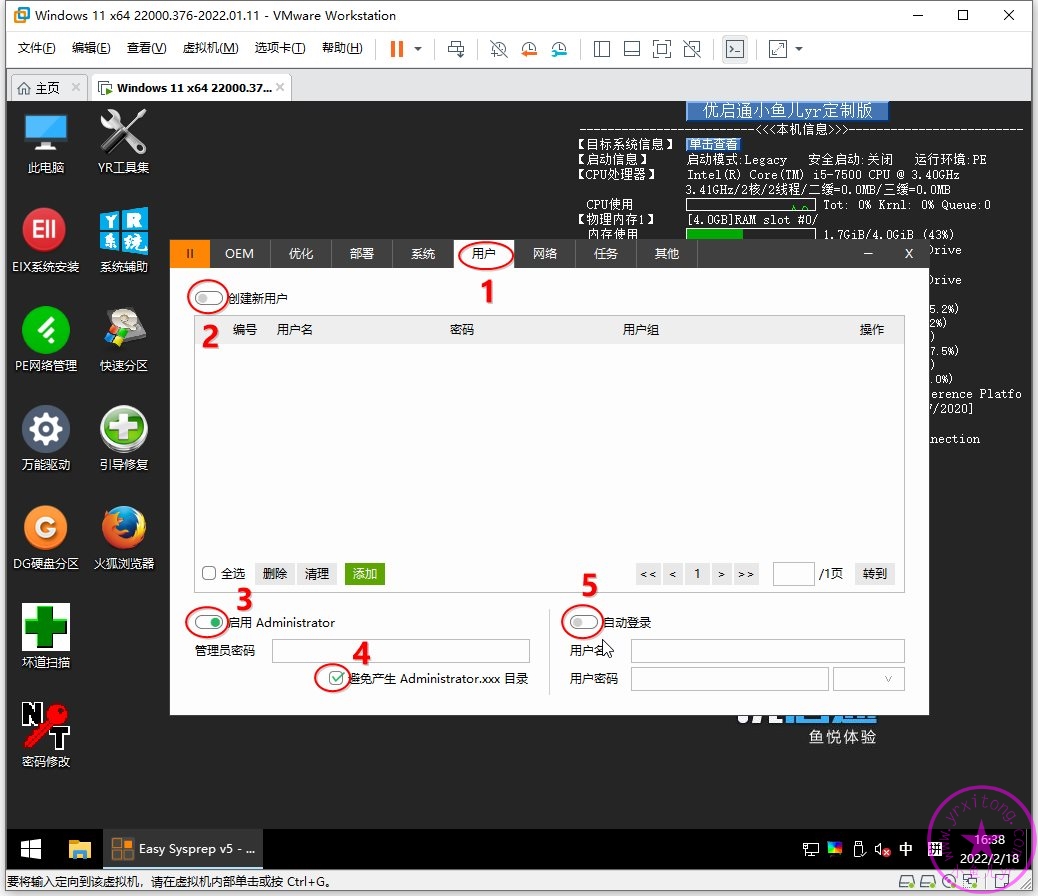Click the green 添加 button
1038x896 pixels.
(365, 573)
